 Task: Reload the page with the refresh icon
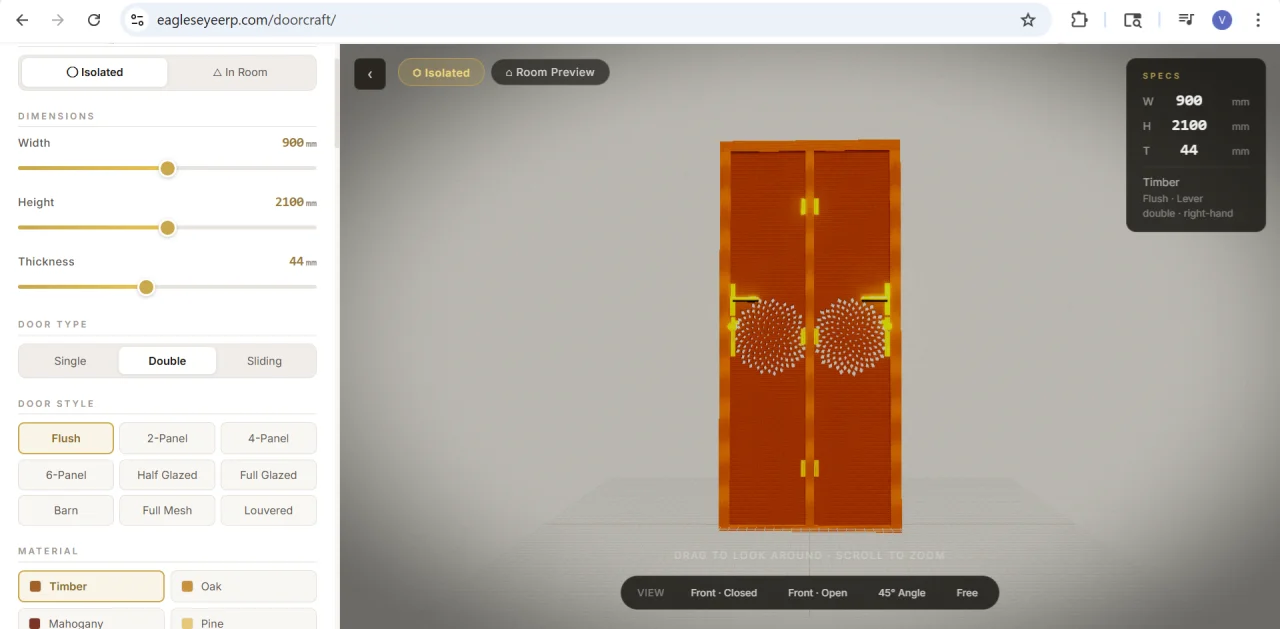pos(94,20)
